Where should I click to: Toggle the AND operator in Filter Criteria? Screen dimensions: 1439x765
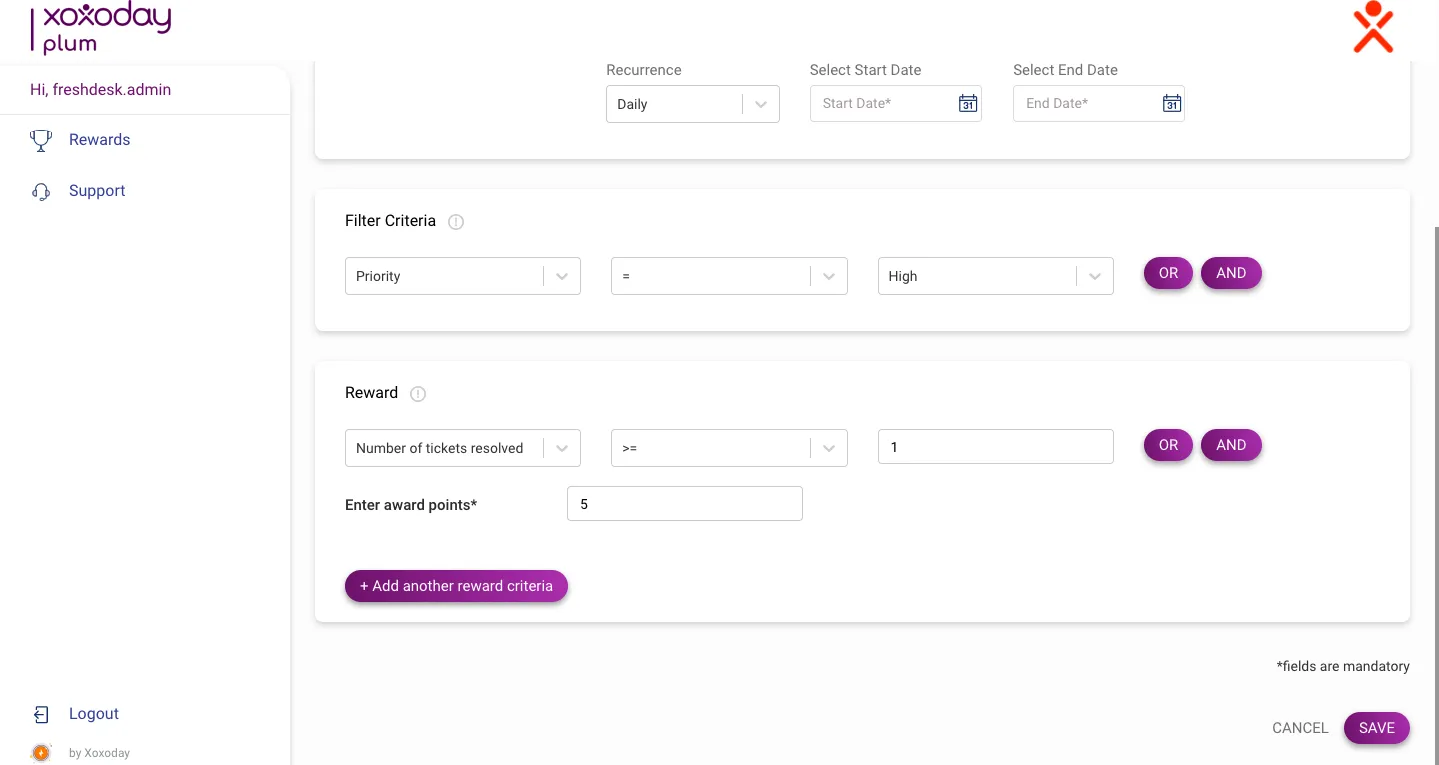(x=1231, y=273)
